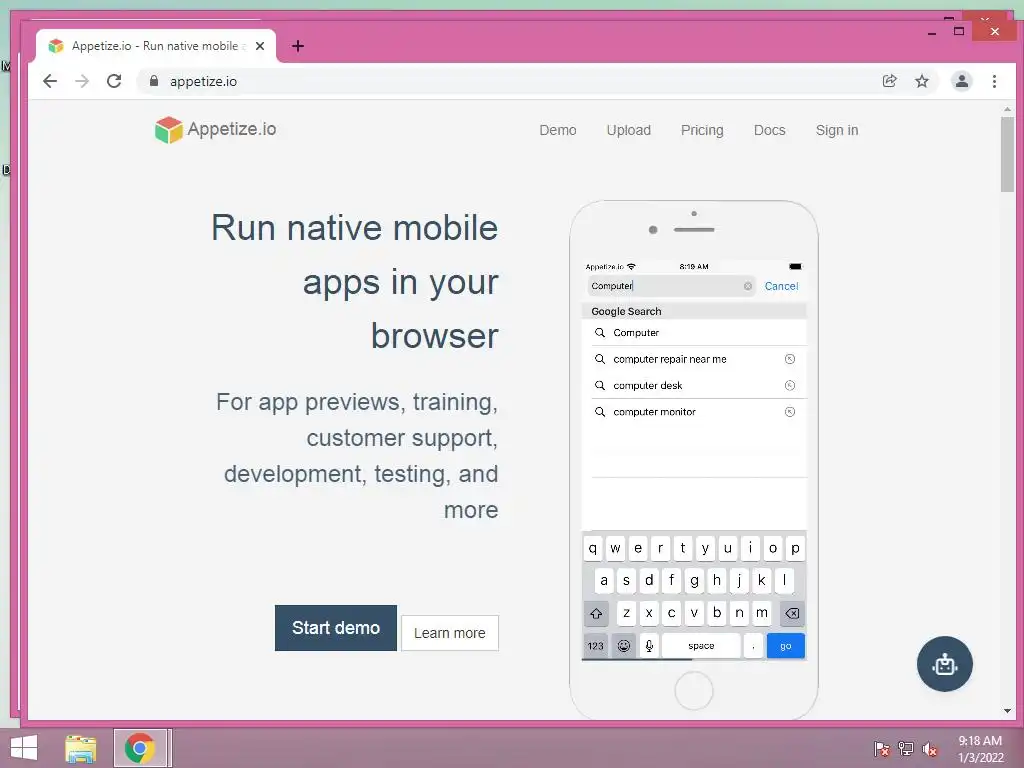
Task: View site info via padlock icon
Action: [154, 81]
